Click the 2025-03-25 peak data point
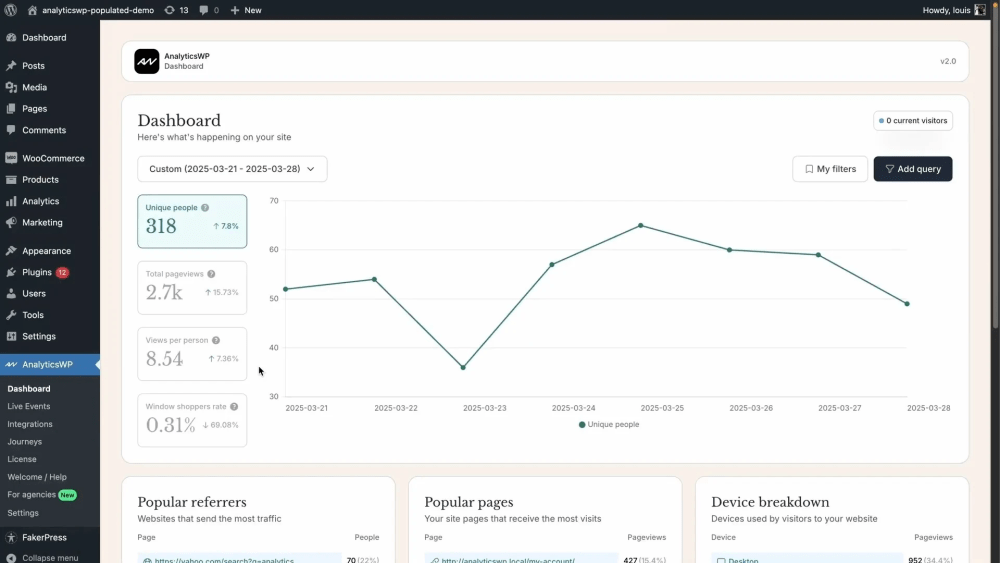 (x=640, y=226)
